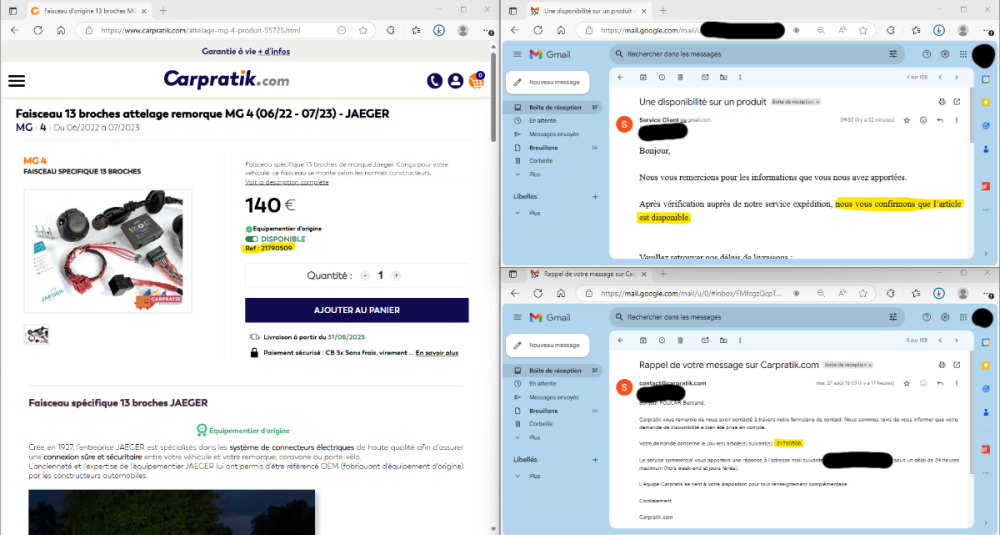
Task: Archive the 'Une disponibilité sur un produit' email
Action: pyautogui.click(x=643, y=77)
